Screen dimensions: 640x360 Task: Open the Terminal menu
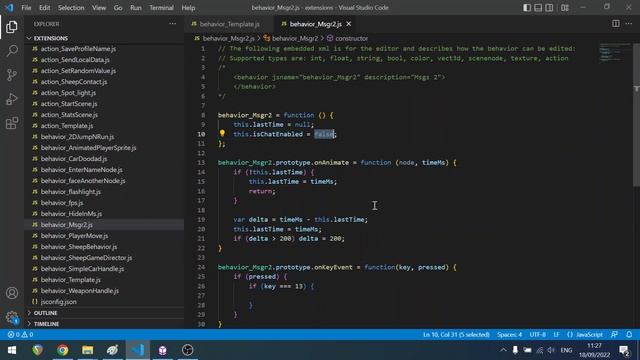coord(161,8)
